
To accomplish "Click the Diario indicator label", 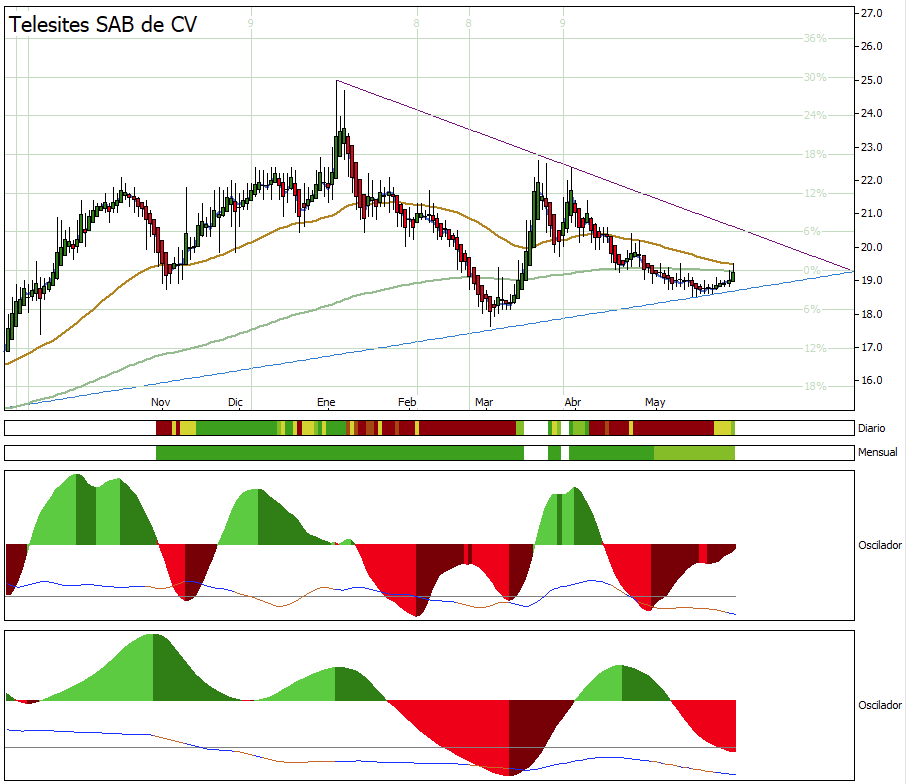I will 871,428.
